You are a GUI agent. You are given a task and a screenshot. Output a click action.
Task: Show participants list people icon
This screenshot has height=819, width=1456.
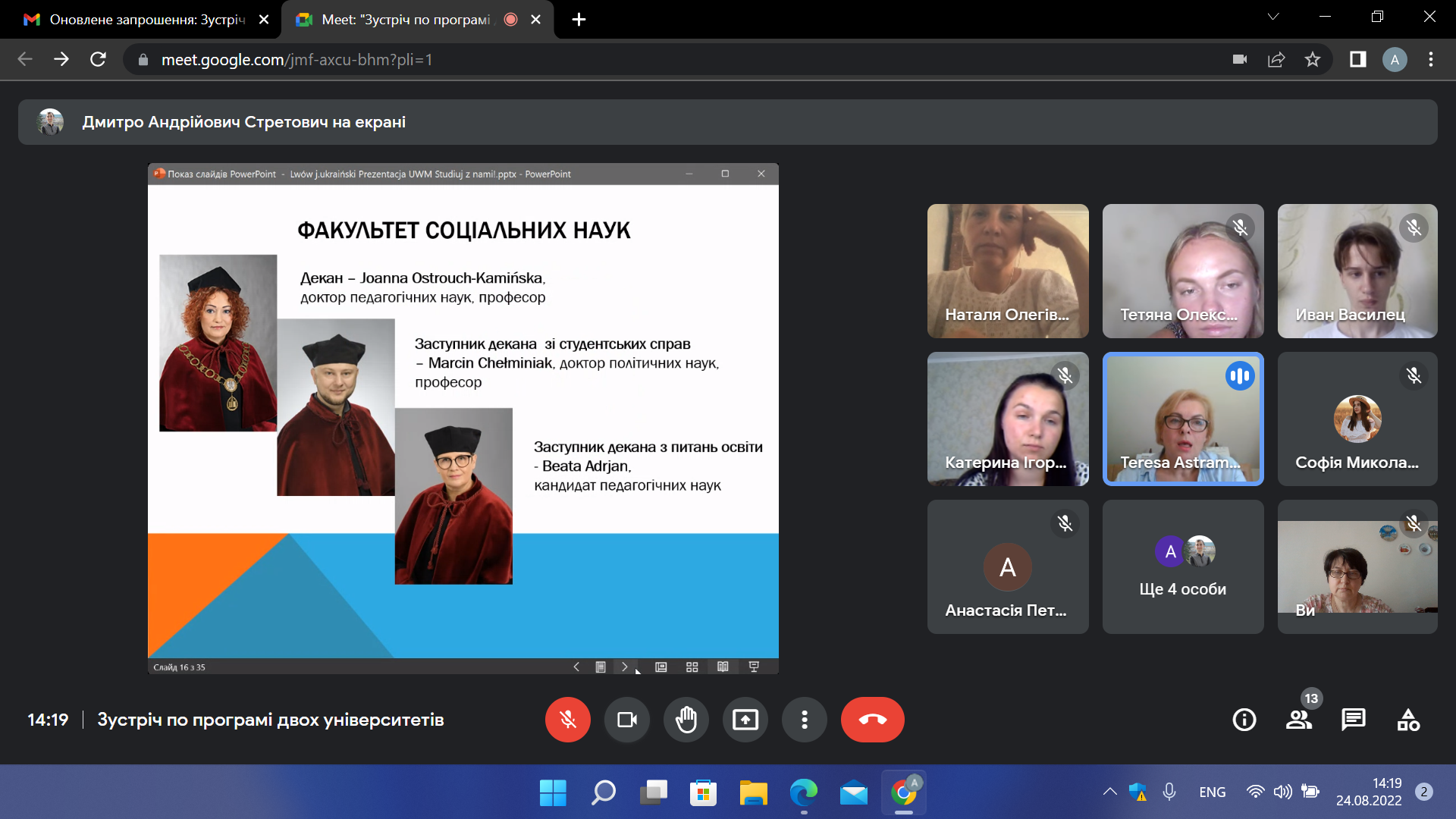[1298, 719]
